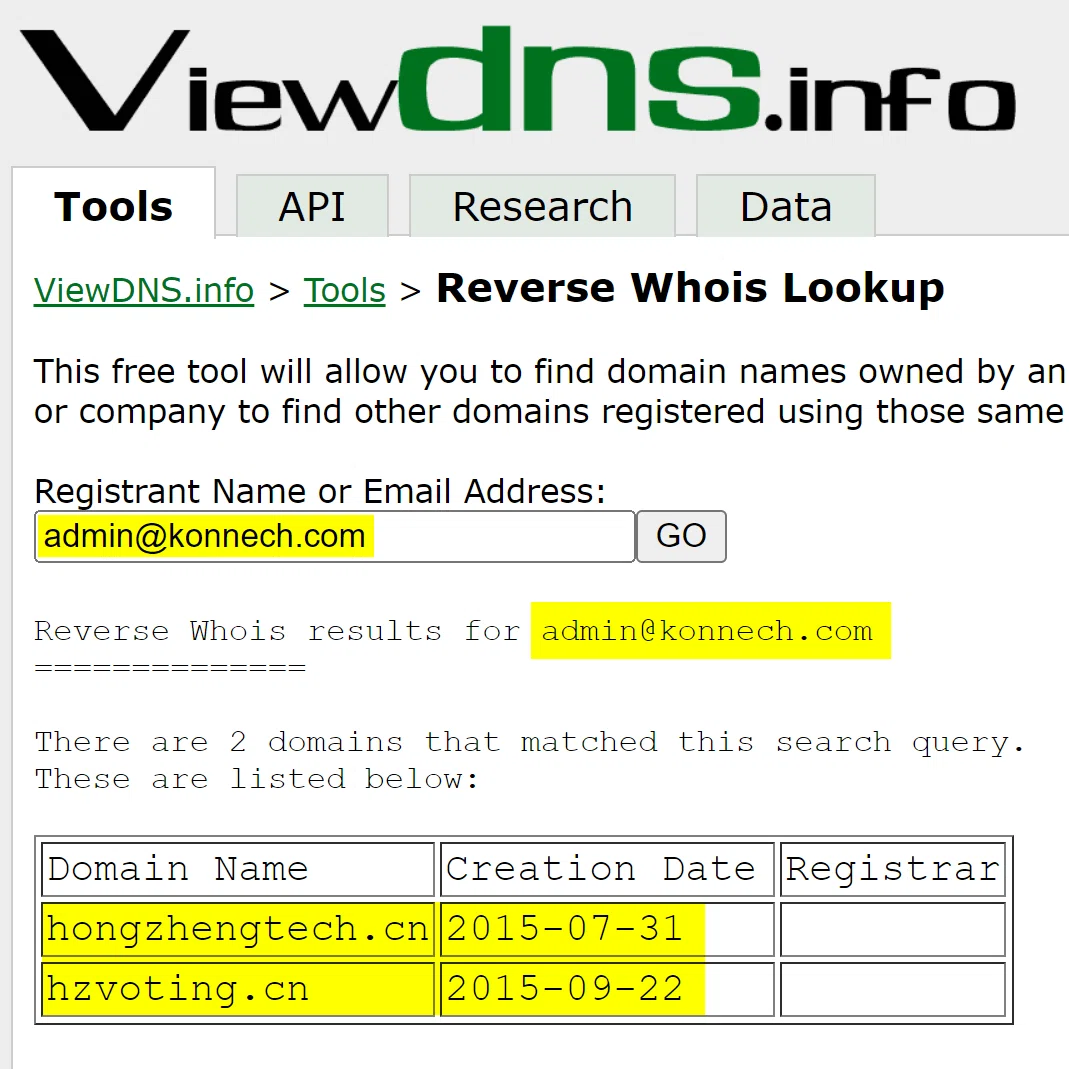The height and width of the screenshot is (1069, 1069).
Task: Click the GO button
Action: [681, 537]
